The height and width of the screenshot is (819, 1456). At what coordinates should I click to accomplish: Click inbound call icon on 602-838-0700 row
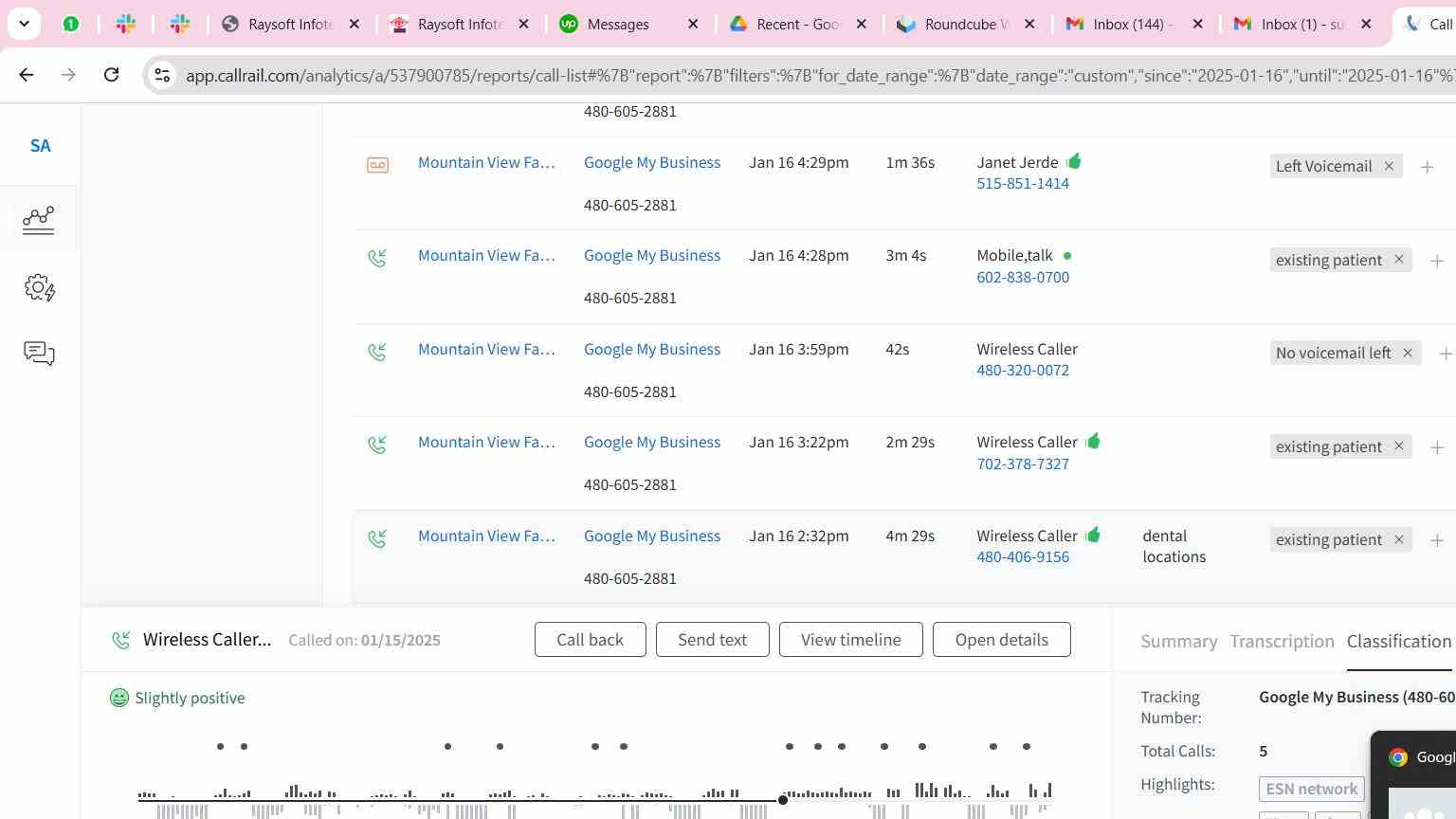[x=377, y=258]
